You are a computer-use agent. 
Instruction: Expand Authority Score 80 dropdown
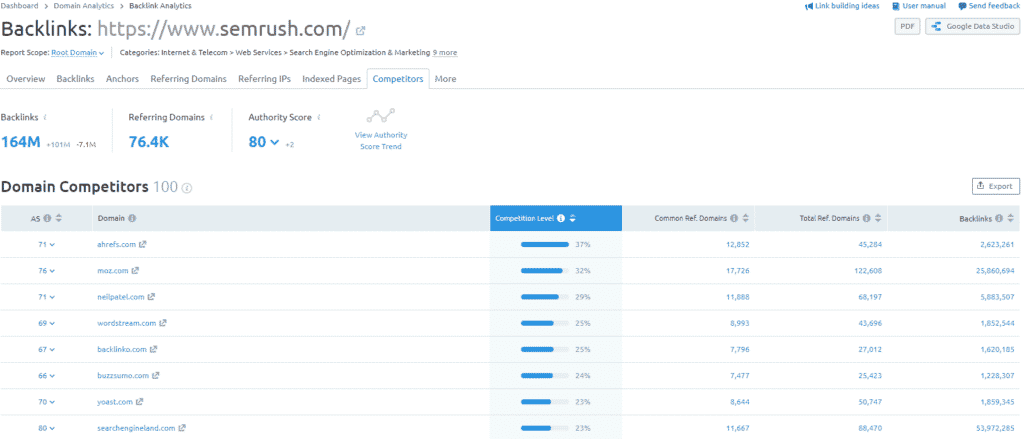coord(274,142)
